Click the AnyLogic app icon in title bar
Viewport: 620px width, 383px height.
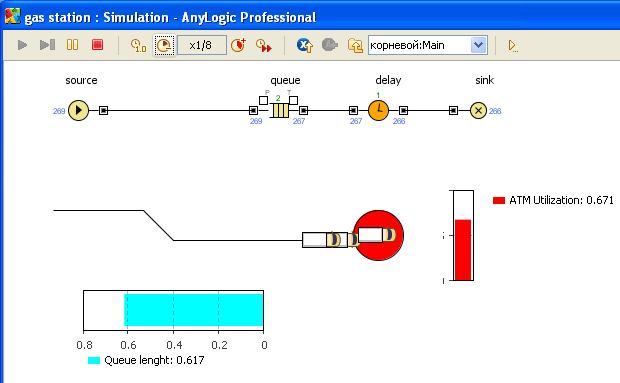[x=13, y=17]
